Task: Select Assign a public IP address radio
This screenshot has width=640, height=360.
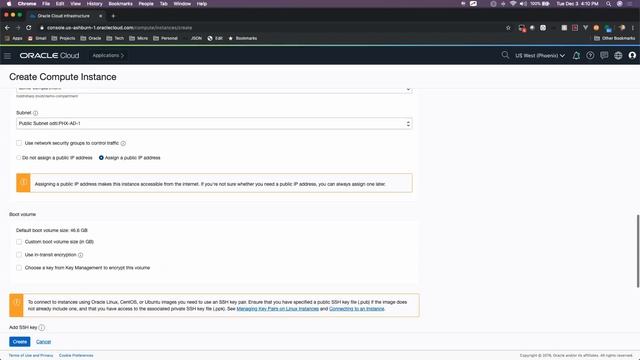Action: click(x=101, y=158)
